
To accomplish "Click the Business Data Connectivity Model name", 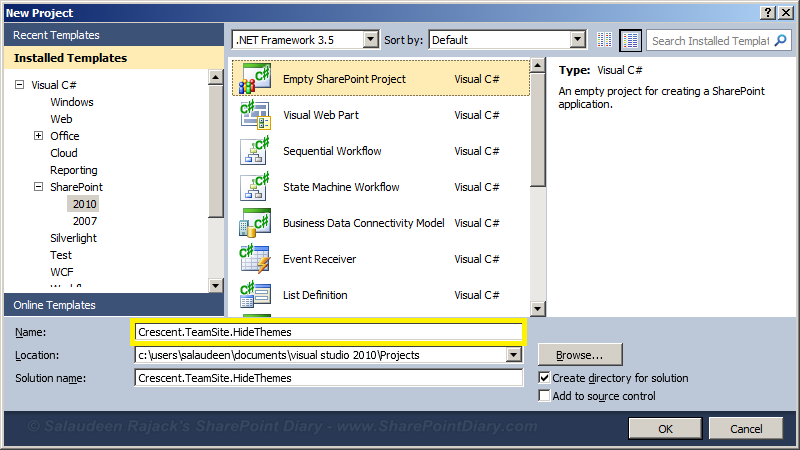I will [x=364, y=223].
